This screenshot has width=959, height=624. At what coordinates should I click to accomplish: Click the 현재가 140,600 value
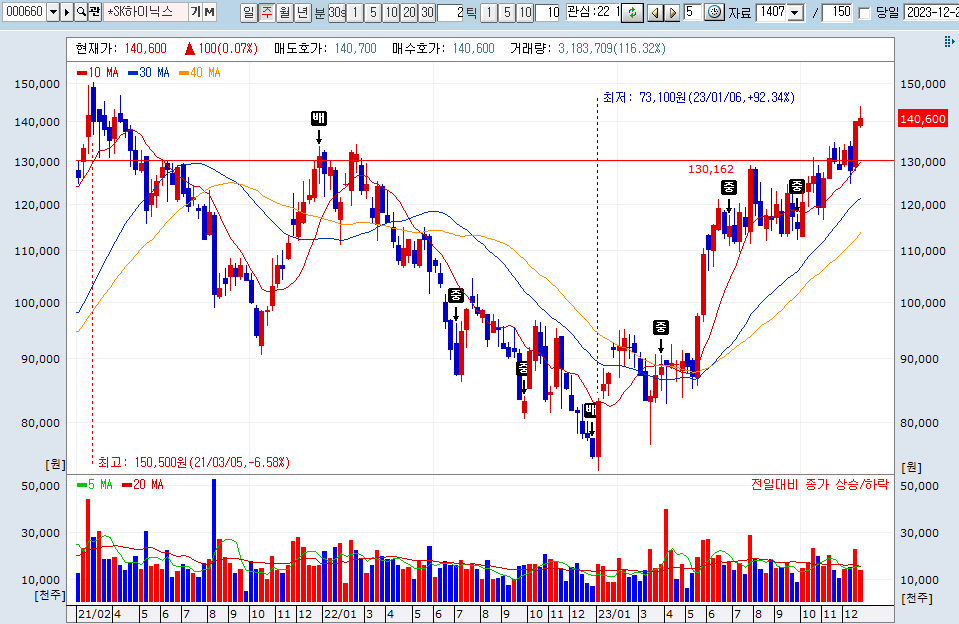146,48
